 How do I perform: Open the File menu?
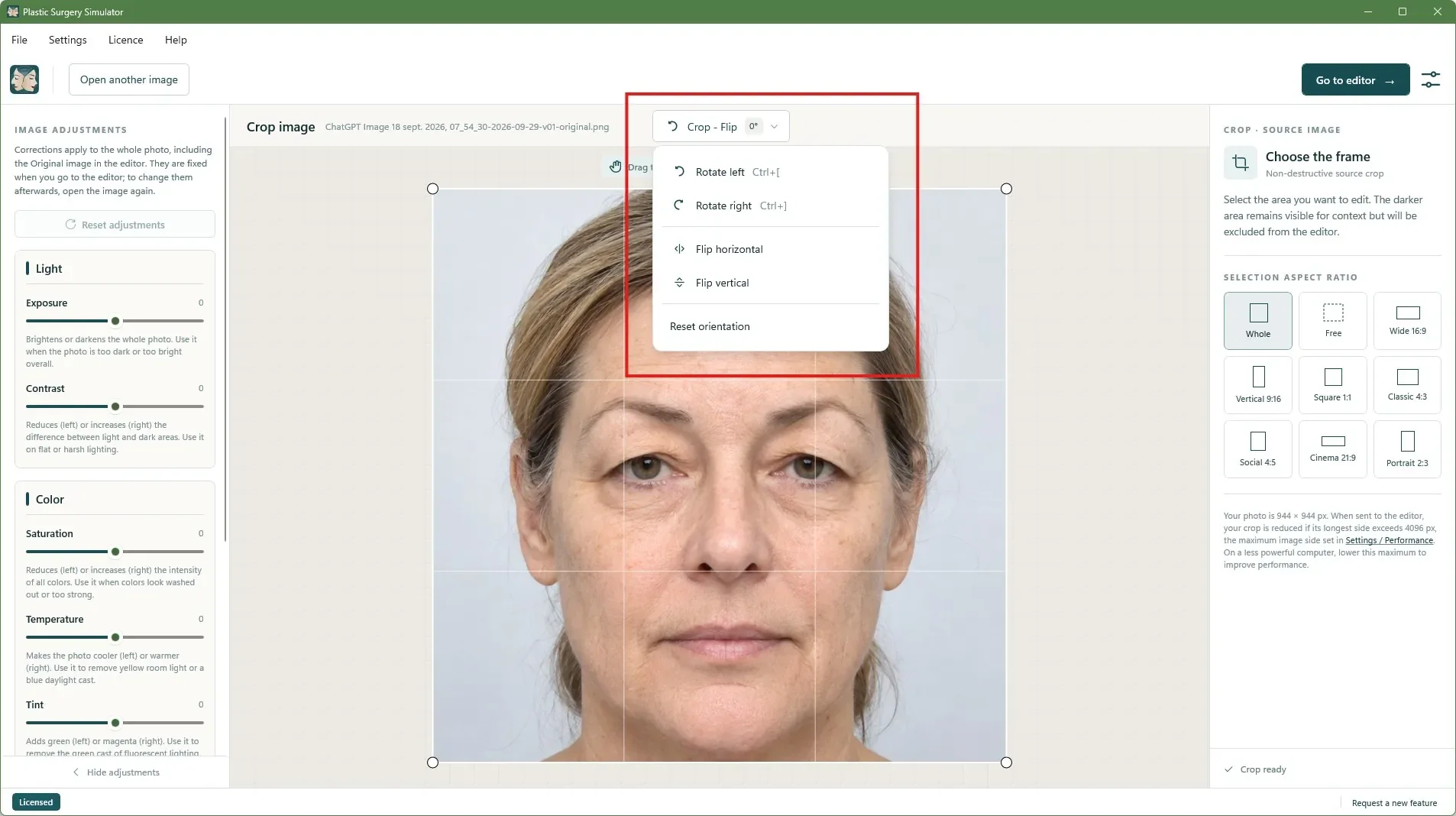pos(19,40)
